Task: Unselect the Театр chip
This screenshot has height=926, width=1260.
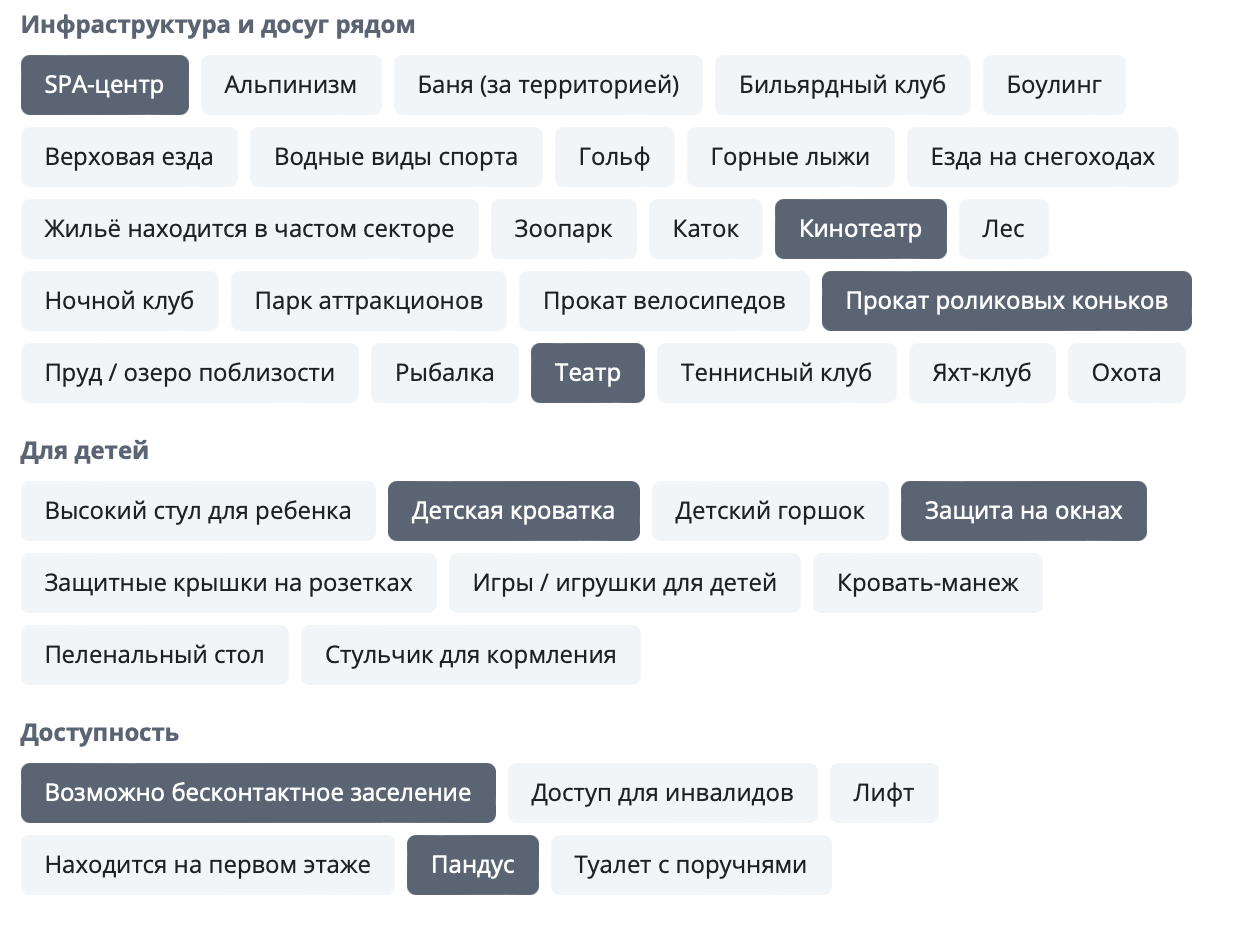Action: pyautogui.click(x=587, y=373)
